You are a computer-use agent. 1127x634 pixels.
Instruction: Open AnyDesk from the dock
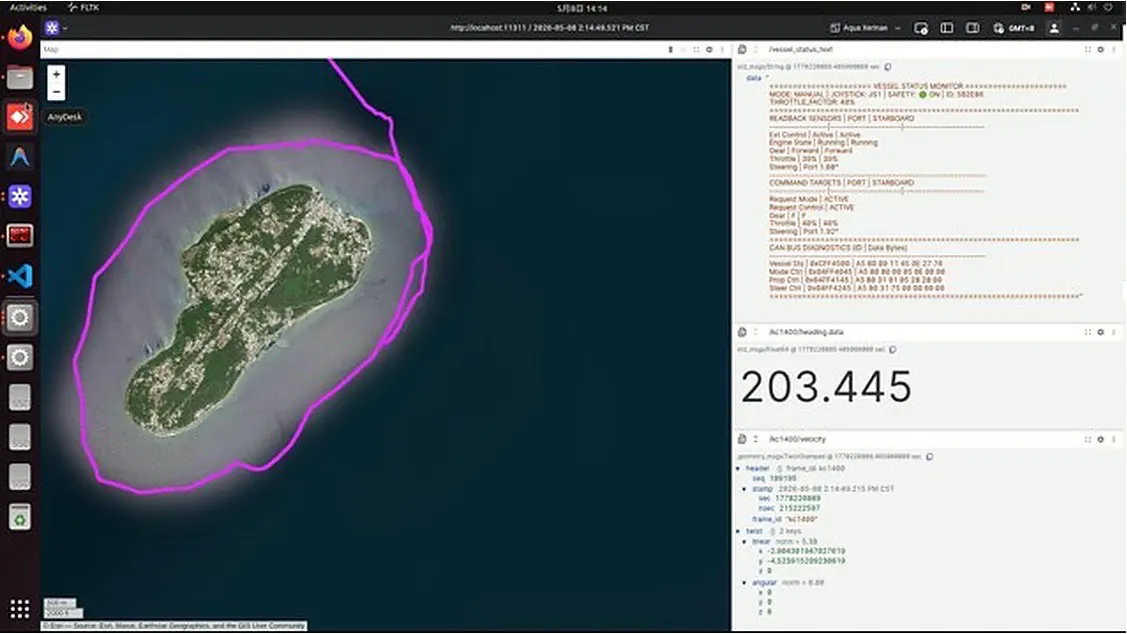click(19, 116)
